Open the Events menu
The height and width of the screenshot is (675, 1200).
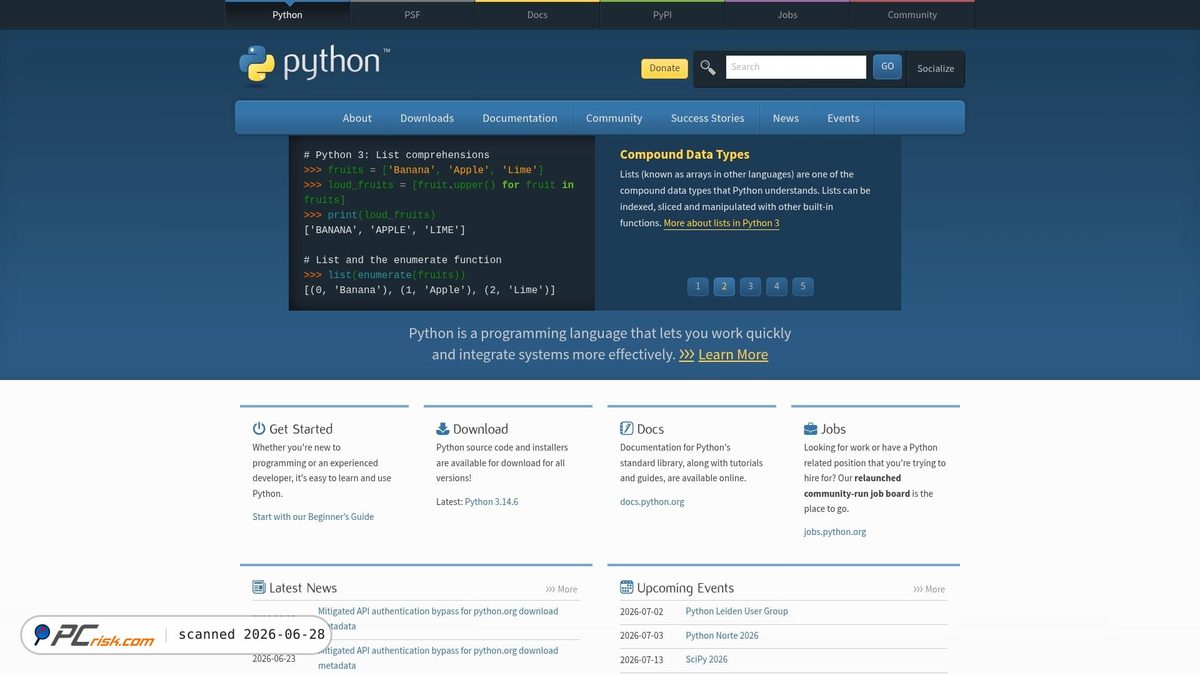point(843,118)
